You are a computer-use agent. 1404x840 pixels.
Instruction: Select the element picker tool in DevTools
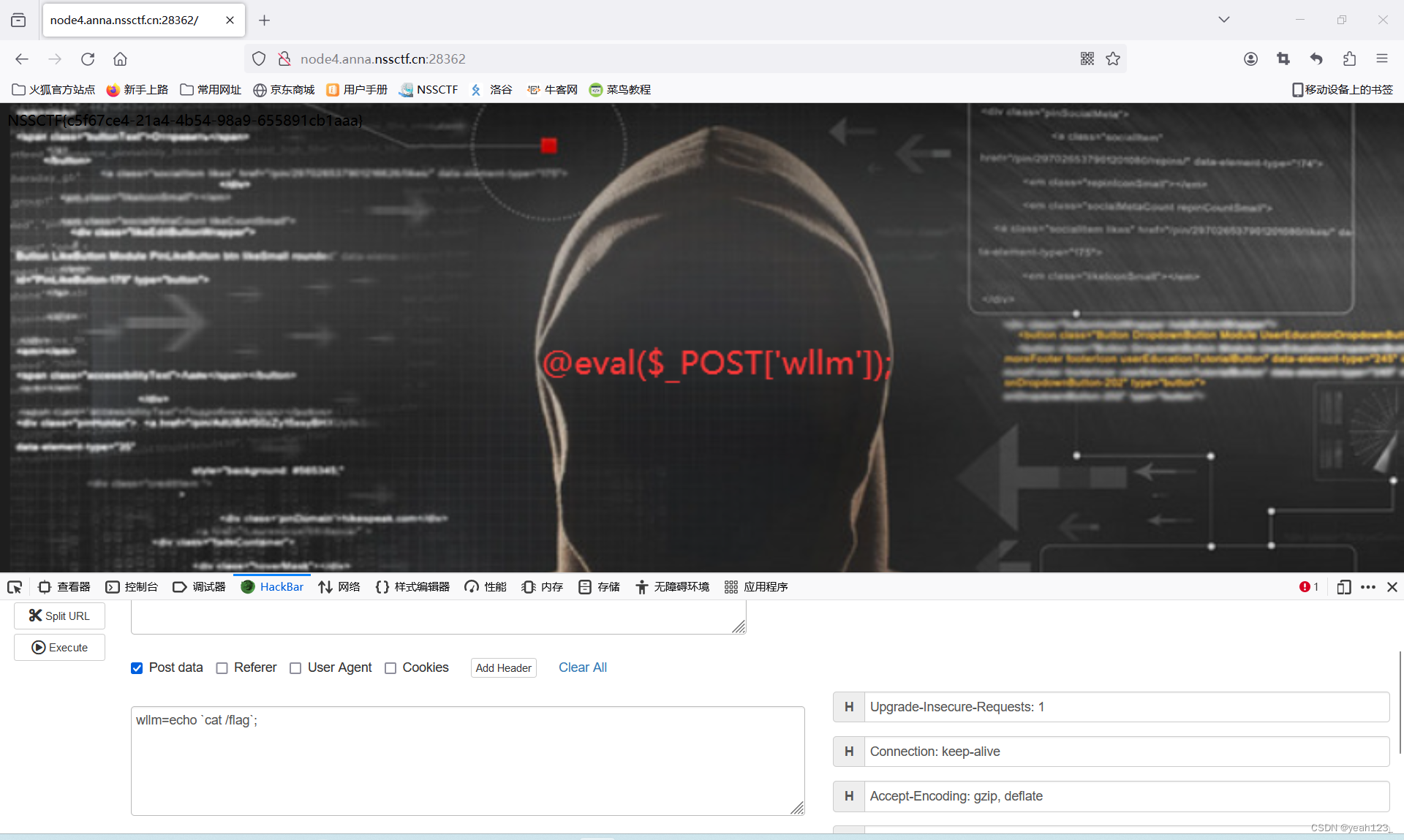15,586
